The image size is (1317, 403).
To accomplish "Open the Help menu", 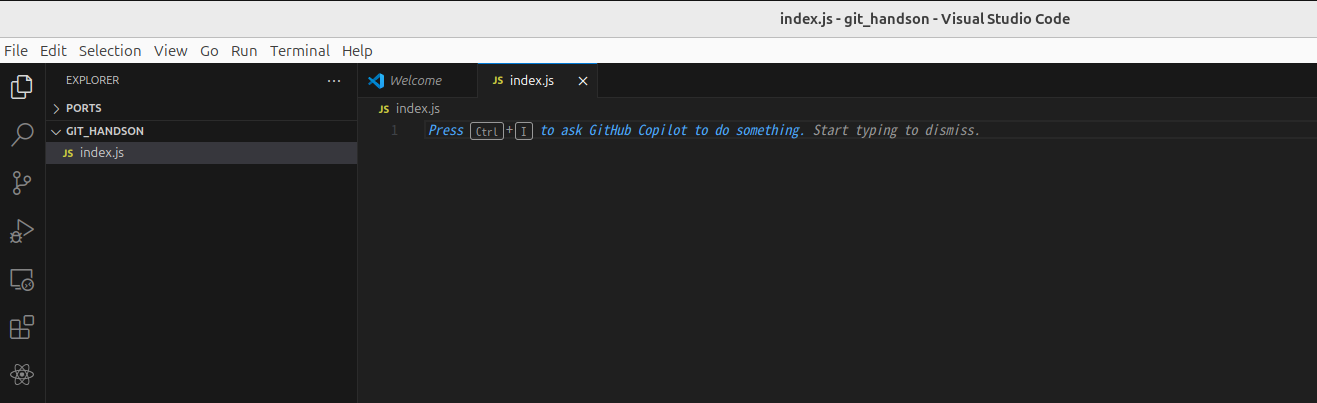I will pos(357,51).
